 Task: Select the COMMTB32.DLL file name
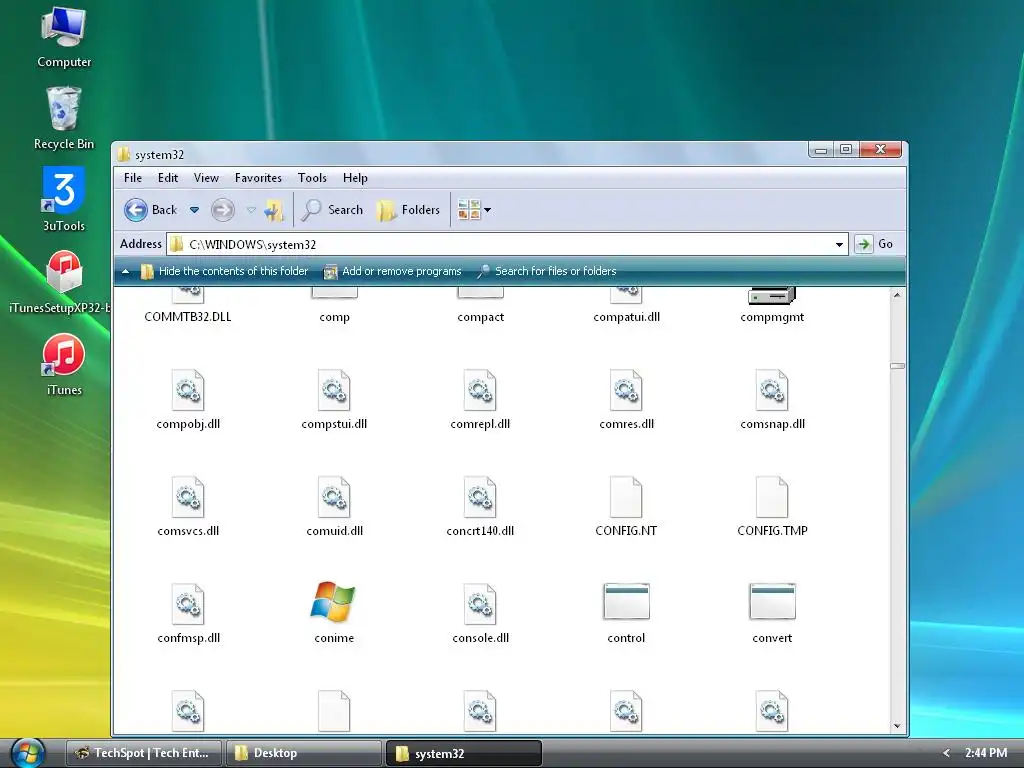(x=188, y=317)
